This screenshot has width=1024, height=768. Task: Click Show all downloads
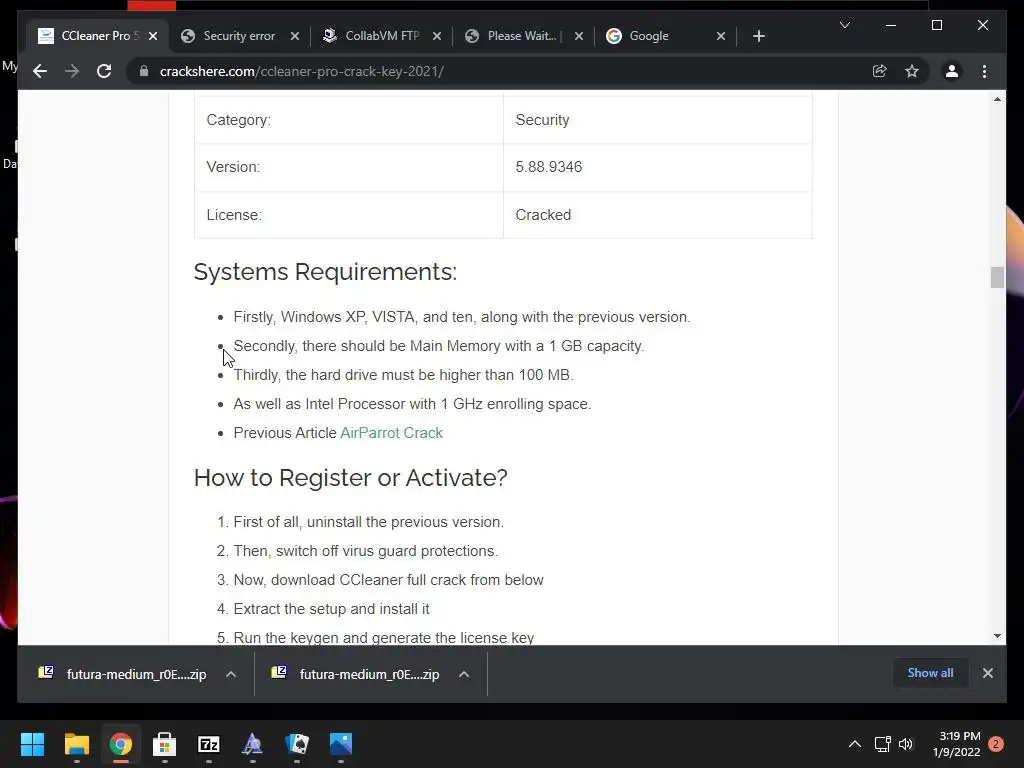930,673
